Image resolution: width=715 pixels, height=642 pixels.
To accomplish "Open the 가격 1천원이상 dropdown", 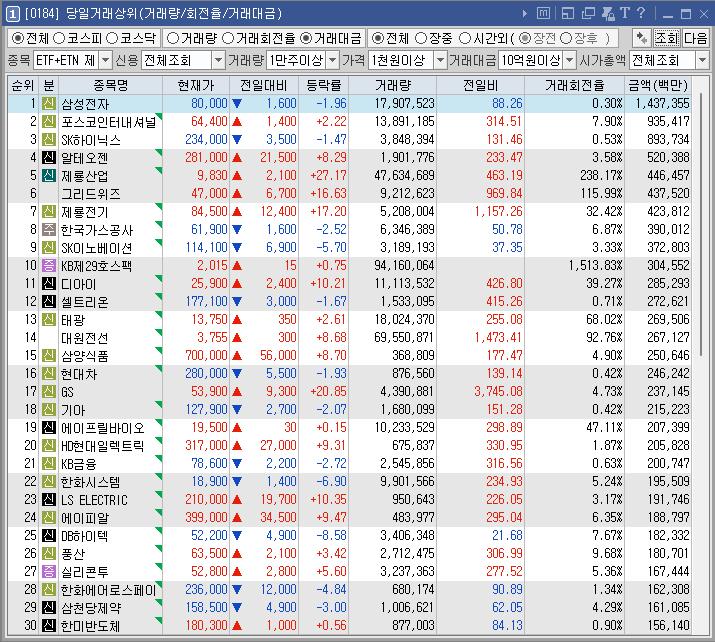I will click(440, 60).
